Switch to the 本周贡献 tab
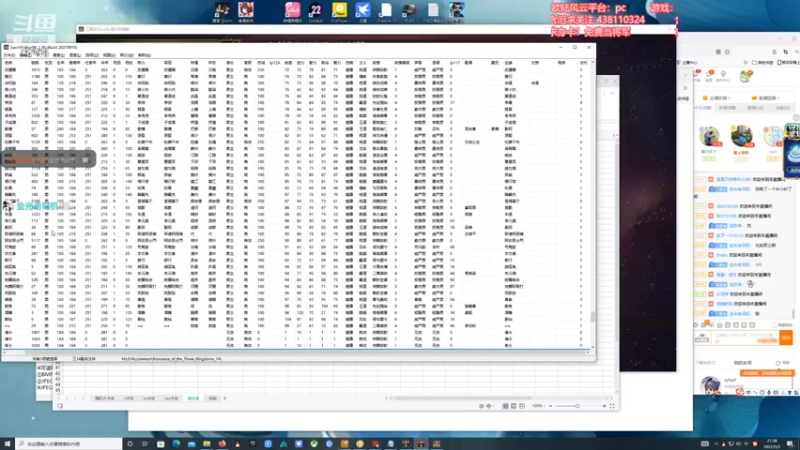 click(727, 108)
